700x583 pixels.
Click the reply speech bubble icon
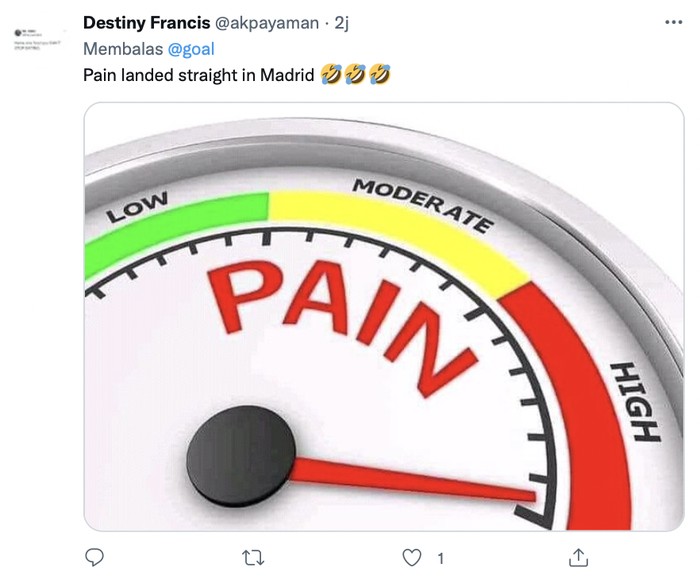(x=94, y=558)
